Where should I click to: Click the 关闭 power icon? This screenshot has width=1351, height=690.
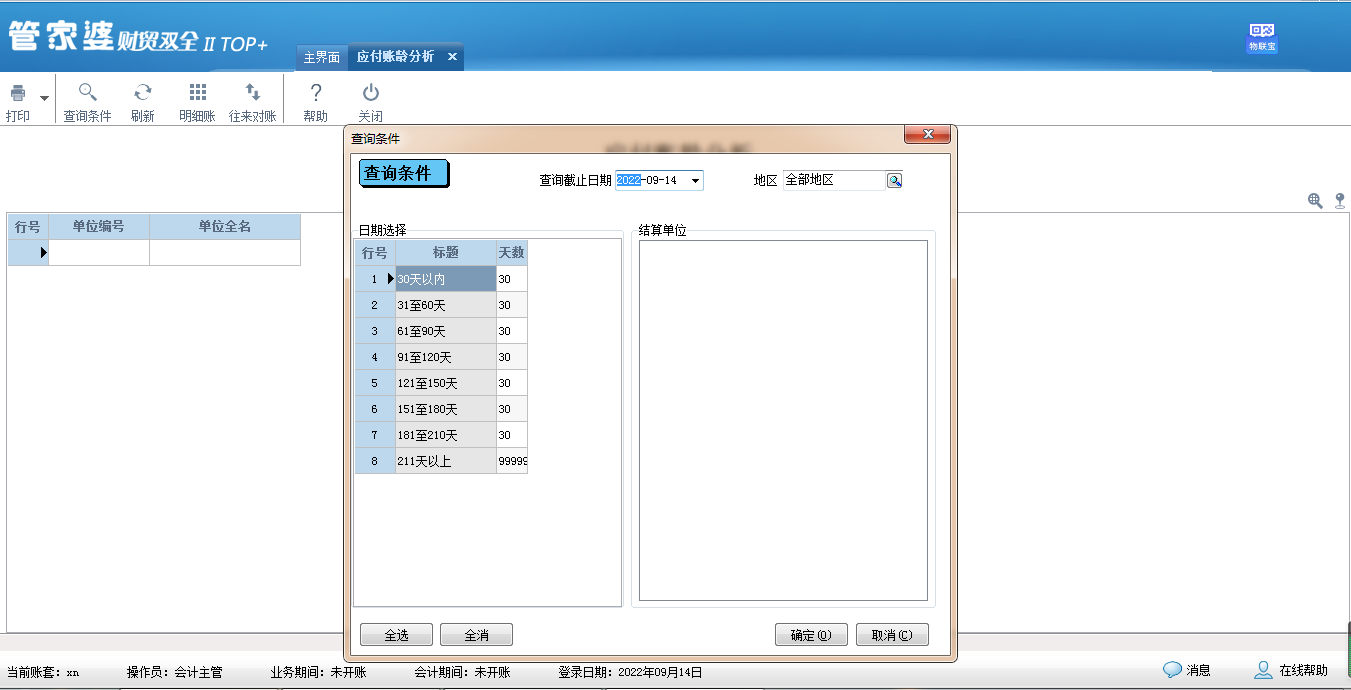(x=370, y=93)
